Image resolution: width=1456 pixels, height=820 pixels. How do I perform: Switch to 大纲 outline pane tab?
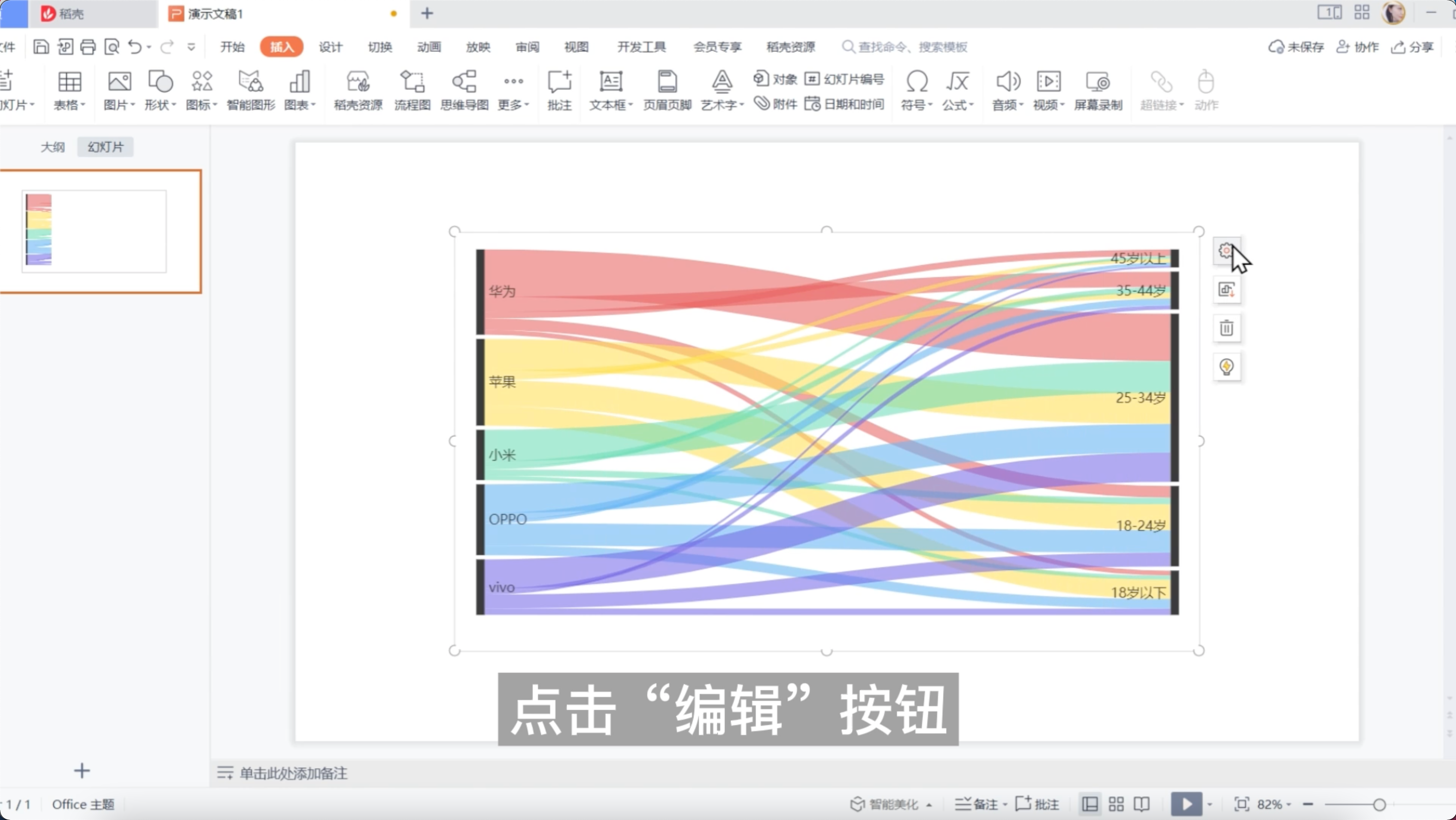click(53, 147)
